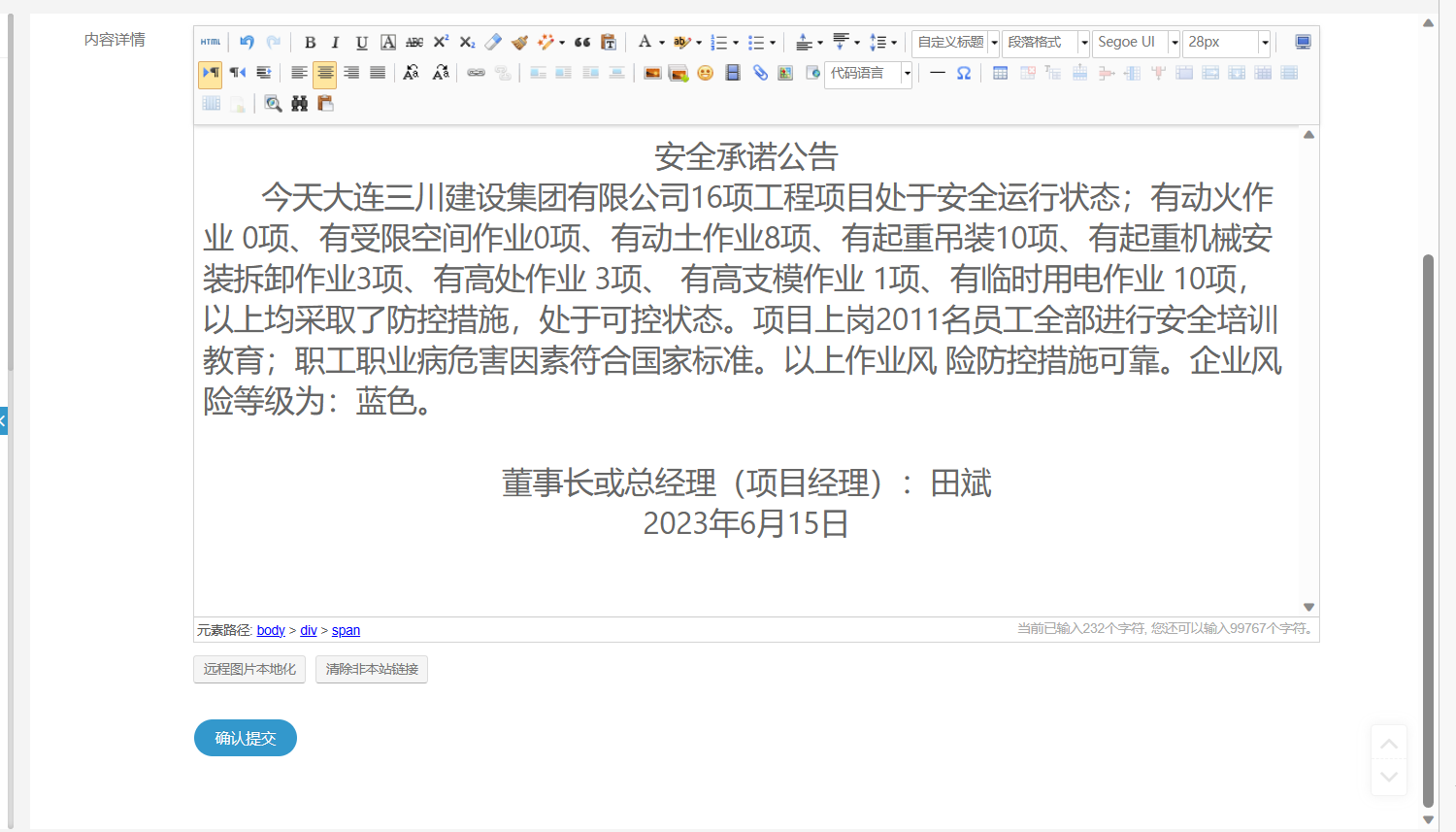Select div in the element path
The height and width of the screenshot is (832, 1456).
[309, 630]
